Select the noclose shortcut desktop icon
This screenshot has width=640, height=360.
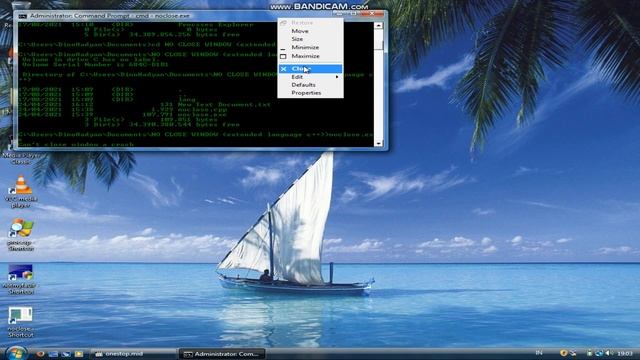tap(20, 322)
